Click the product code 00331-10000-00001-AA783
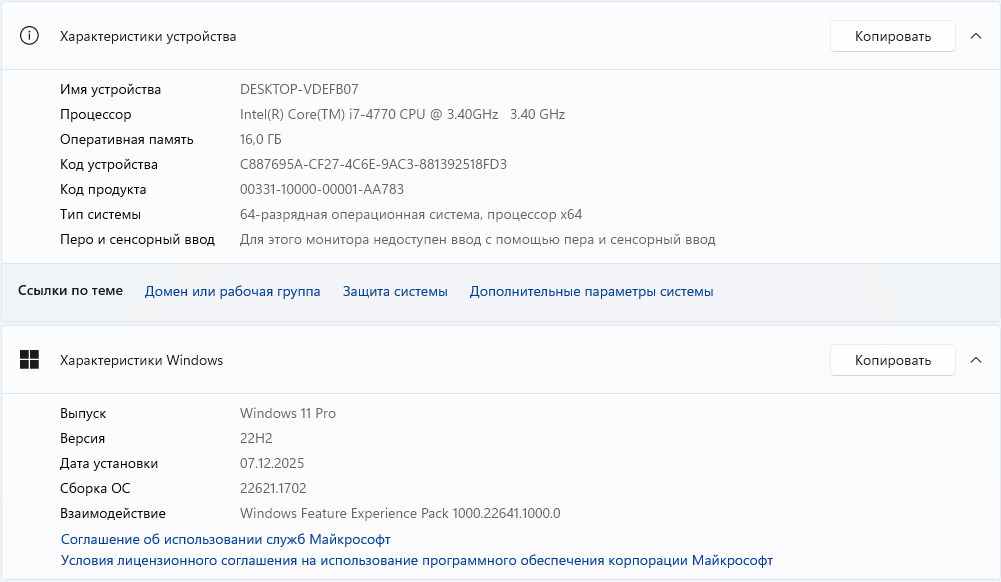Screen dimensions: 1001x582 coord(322,189)
